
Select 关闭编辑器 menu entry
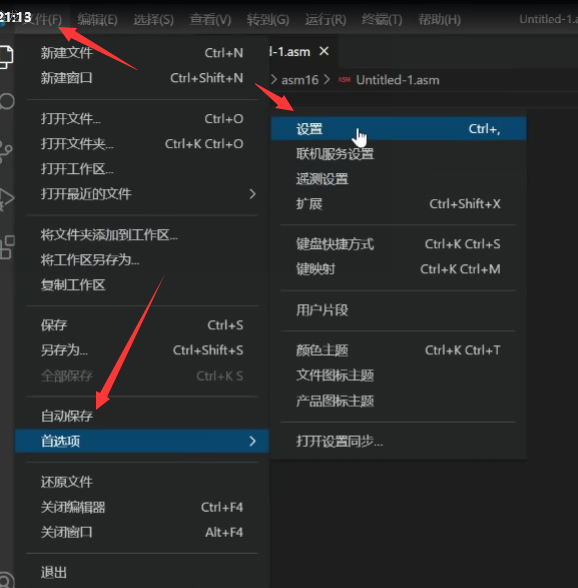142,507
